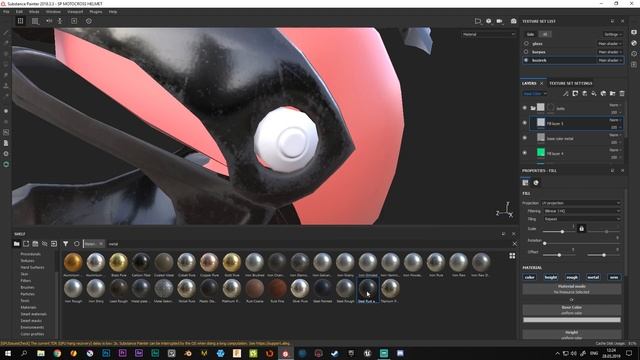Toggle visibility of Fill layer 1

point(524,123)
